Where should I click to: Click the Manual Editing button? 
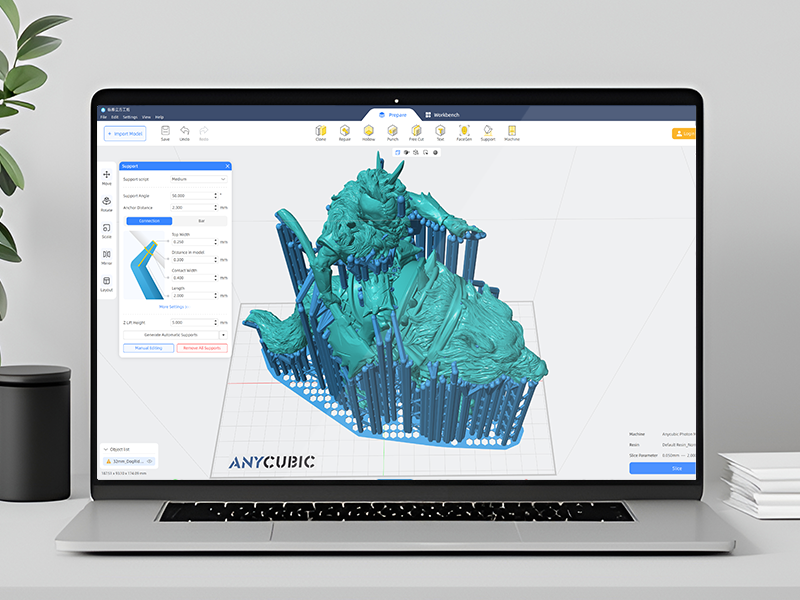[x=148, y=348]
